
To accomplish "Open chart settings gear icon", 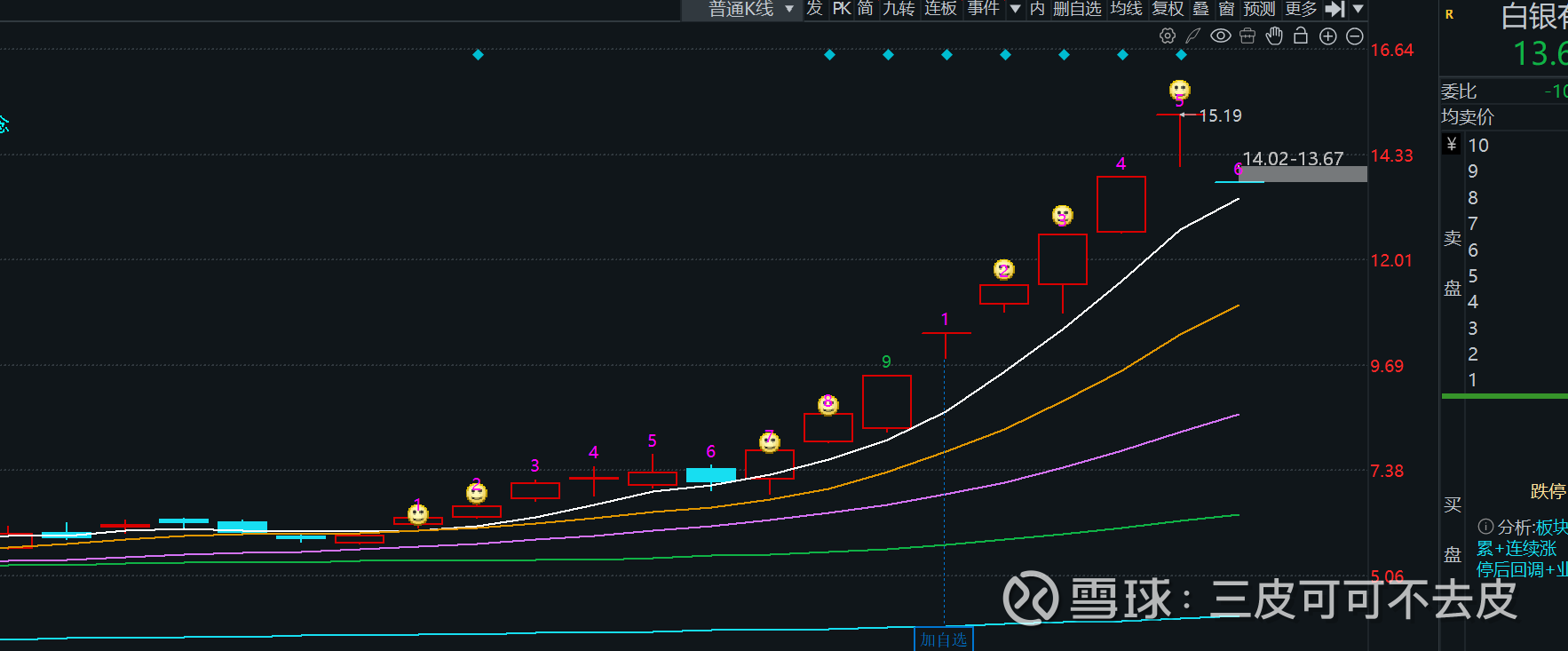I will tap(1168, 36).
